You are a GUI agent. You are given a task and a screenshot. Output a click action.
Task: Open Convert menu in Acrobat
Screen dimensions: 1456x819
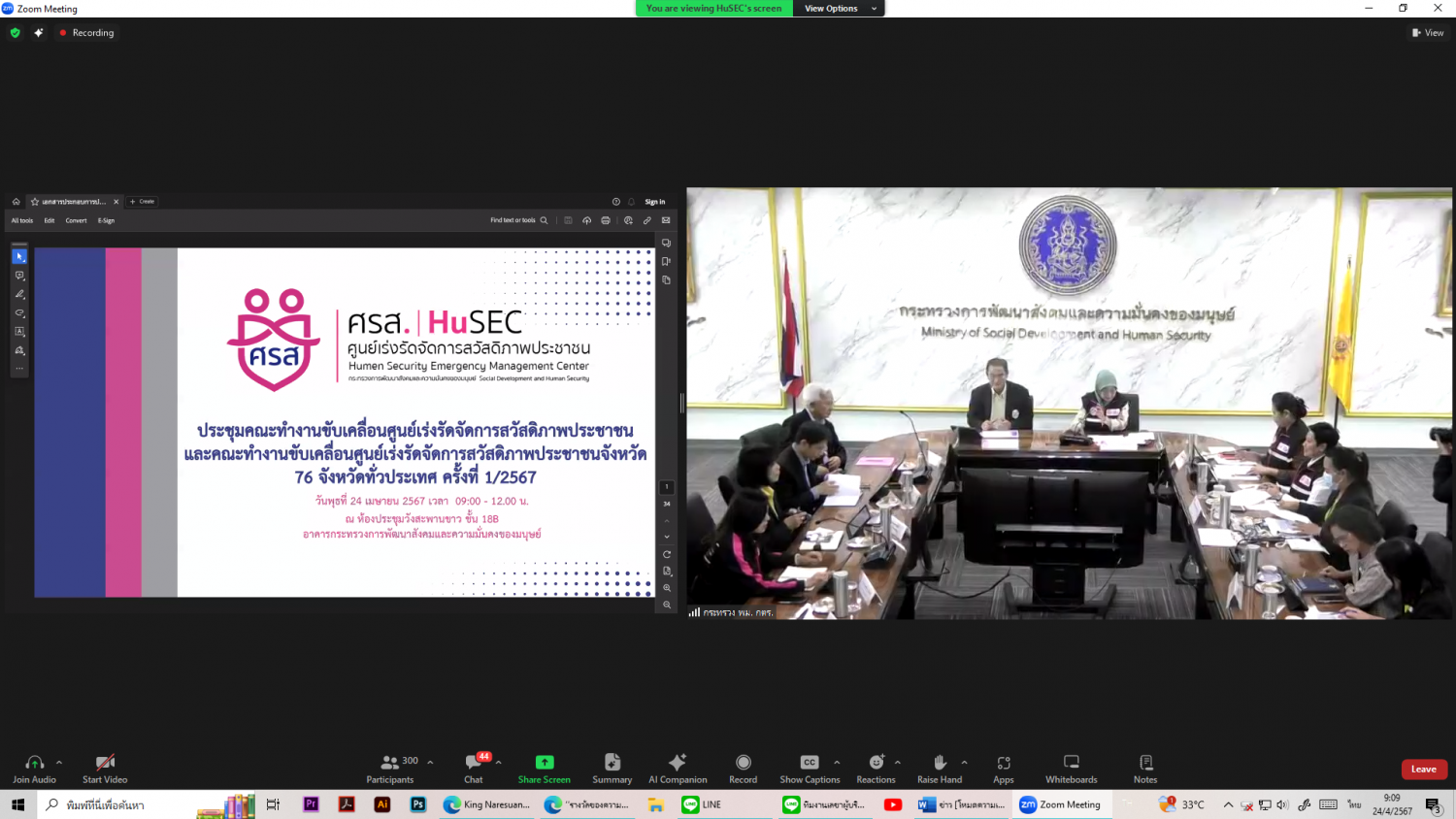point(77,220)
